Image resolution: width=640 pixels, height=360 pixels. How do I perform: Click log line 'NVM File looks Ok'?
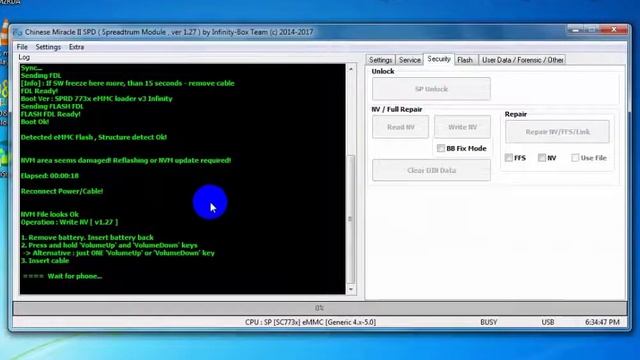point(49,214)
